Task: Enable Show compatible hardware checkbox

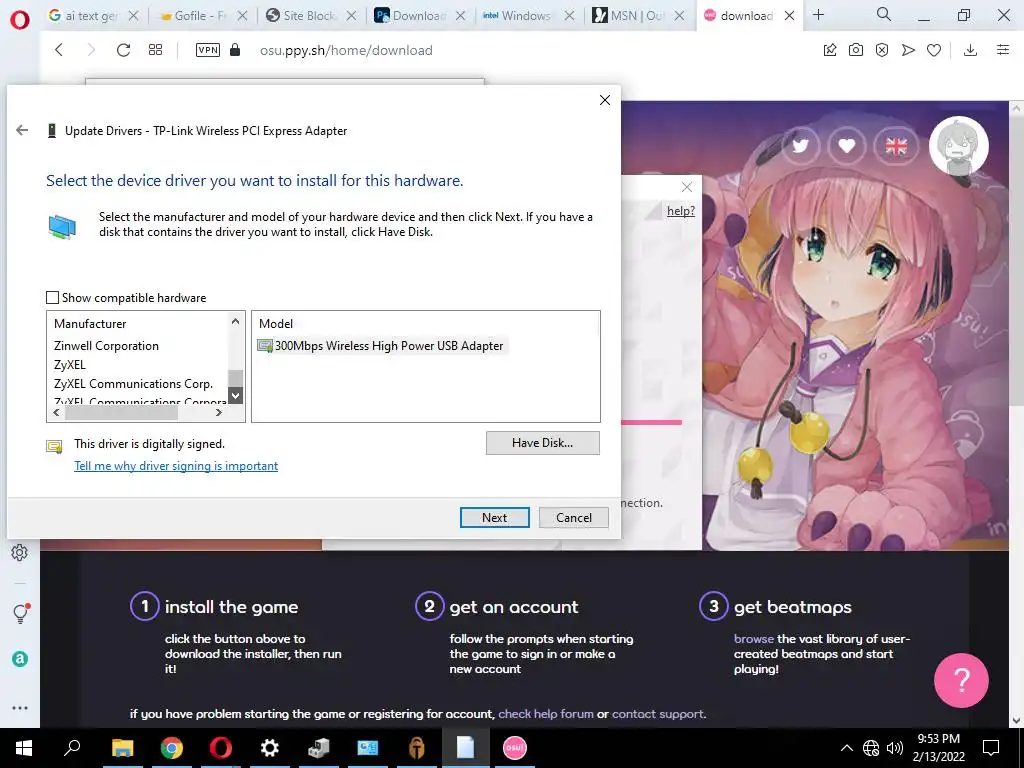Action: pyautogui.click(x=53, y=298)
